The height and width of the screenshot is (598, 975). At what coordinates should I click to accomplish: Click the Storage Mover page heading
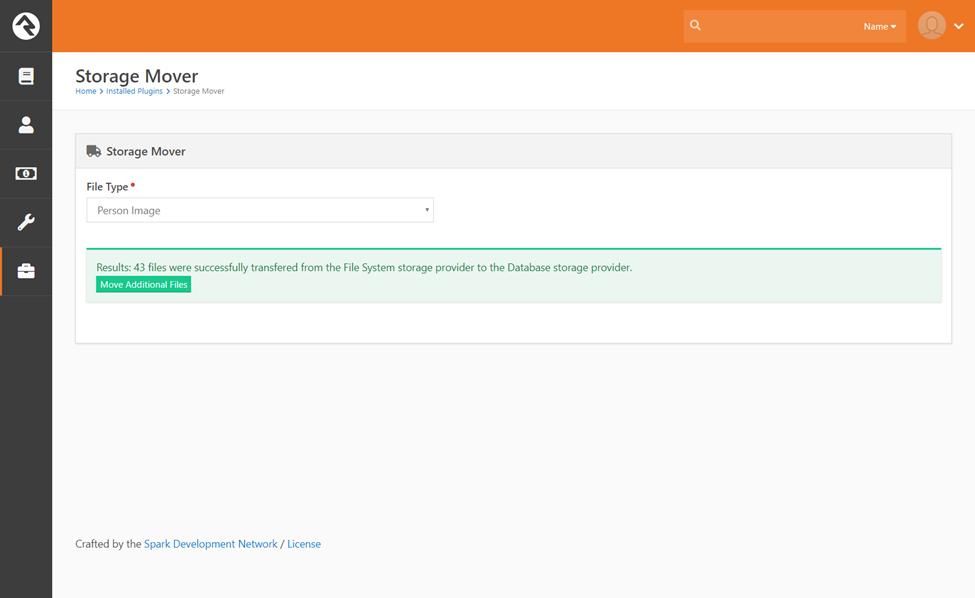coord(137,76)
